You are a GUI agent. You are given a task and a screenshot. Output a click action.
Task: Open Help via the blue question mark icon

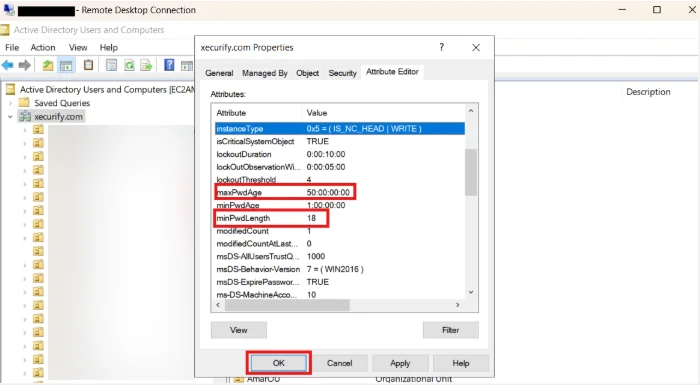(x=169, y=65)
